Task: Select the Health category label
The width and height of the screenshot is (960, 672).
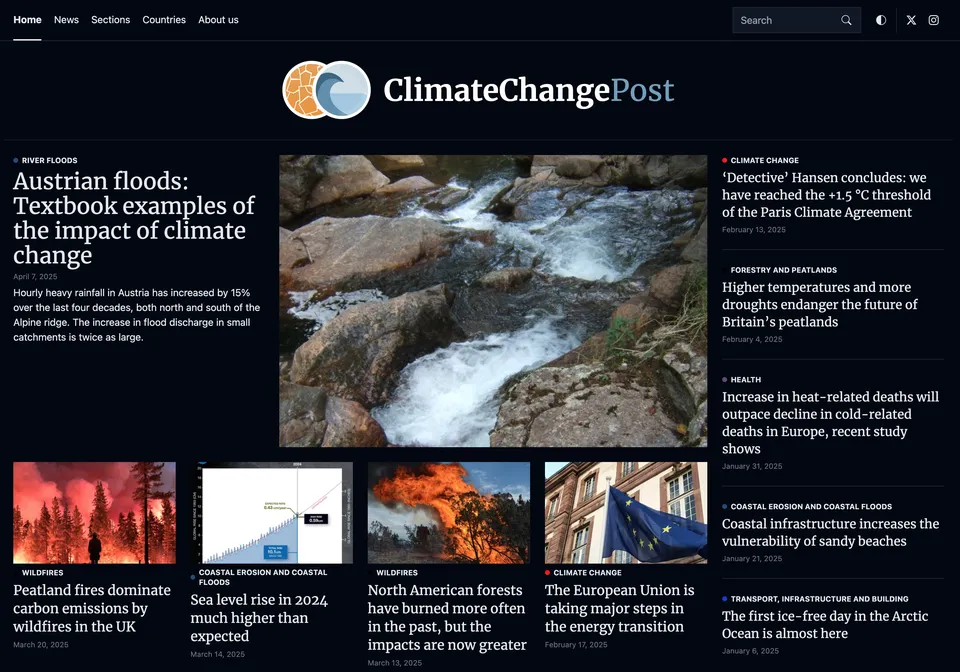Action: click(746, 379)
